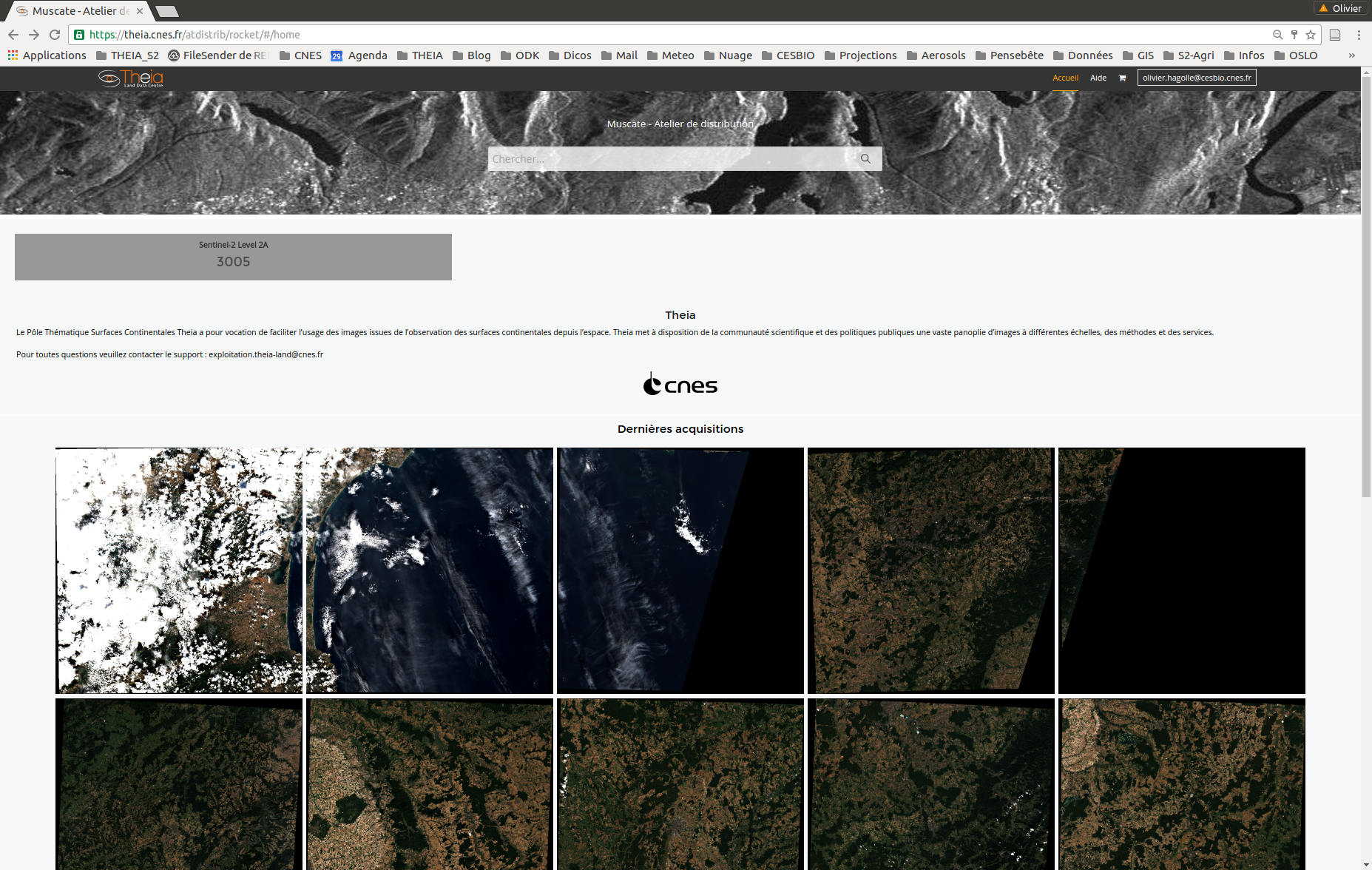The height and width of the screenshot is (870, 1372).
Task: Open the mostly black fifth thumbnail
Action: coord(1182,570)
